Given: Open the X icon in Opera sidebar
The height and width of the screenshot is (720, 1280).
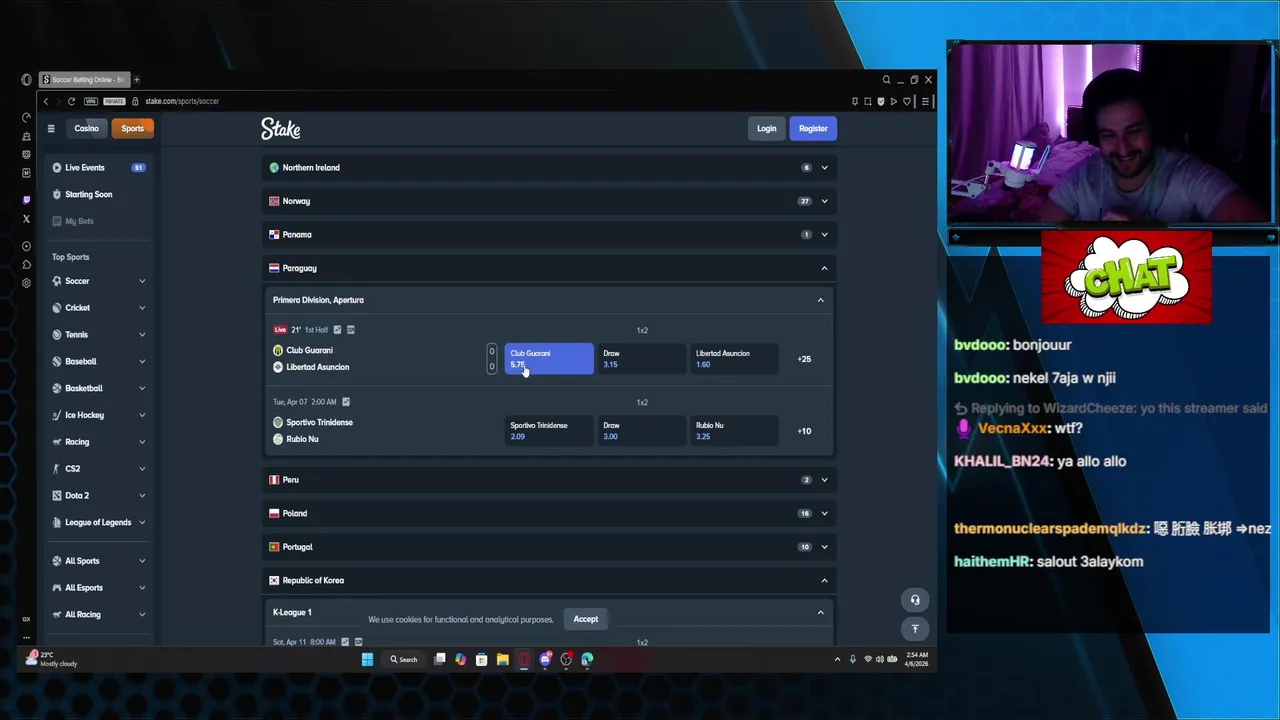Looking at the screenshot, I should coord(26,218).
